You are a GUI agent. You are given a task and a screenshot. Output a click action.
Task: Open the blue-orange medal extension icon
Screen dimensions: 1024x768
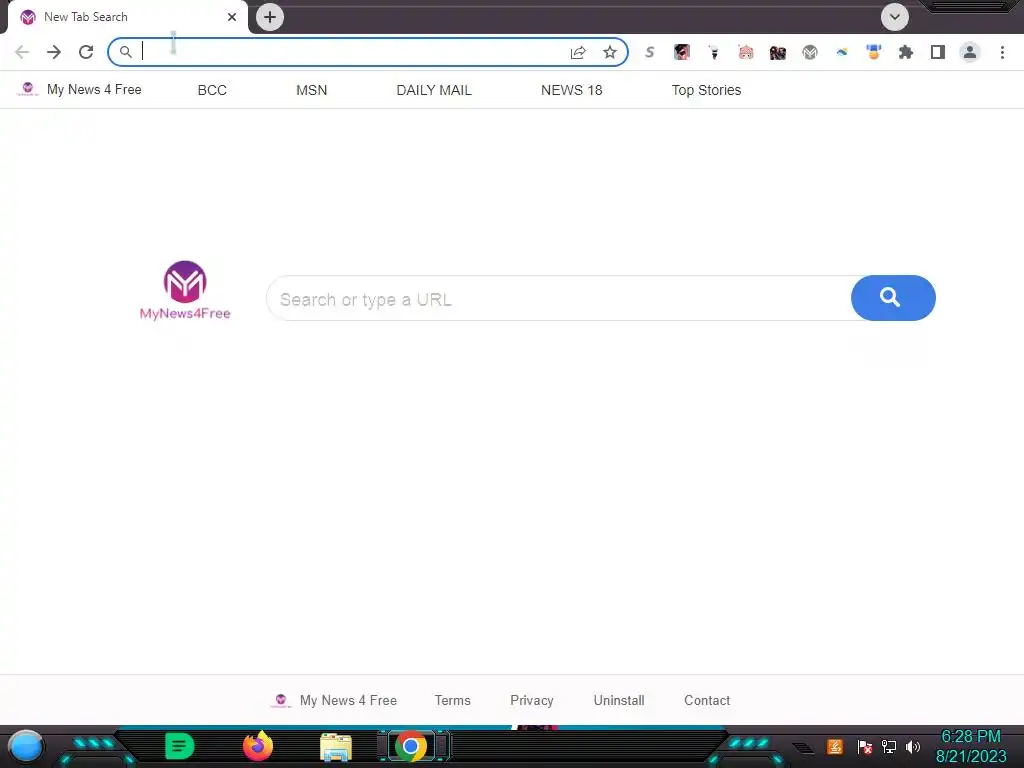click(x=874, y=52)
